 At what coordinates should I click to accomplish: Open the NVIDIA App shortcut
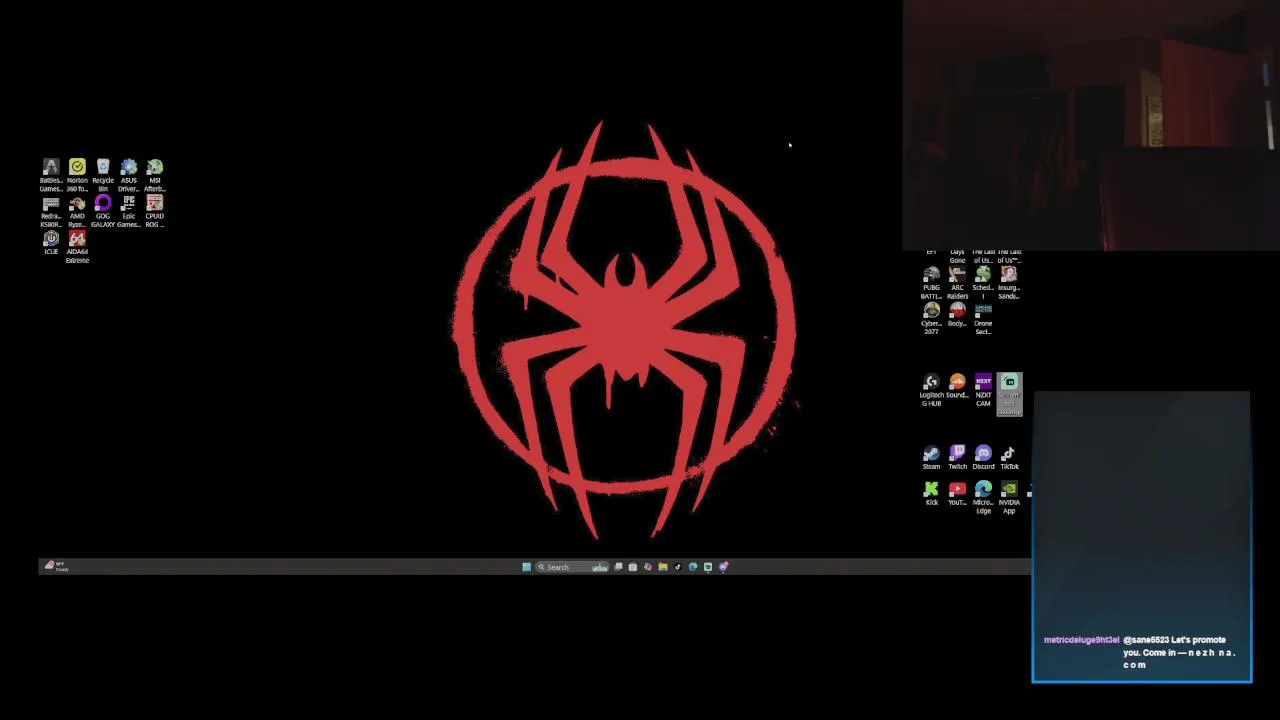coord(1009,497)
